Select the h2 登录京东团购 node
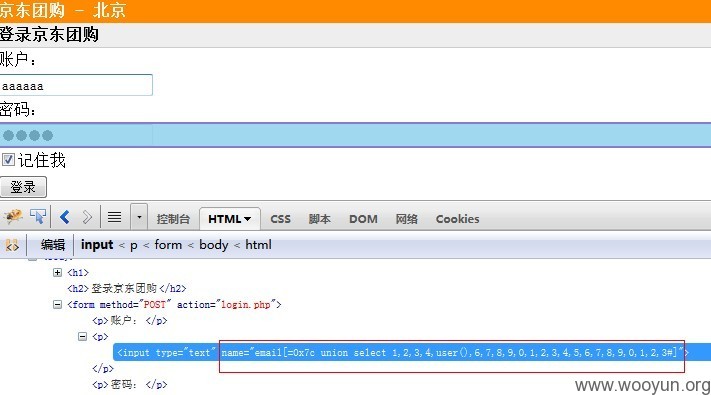711x395 pixels. pos(127,288)
